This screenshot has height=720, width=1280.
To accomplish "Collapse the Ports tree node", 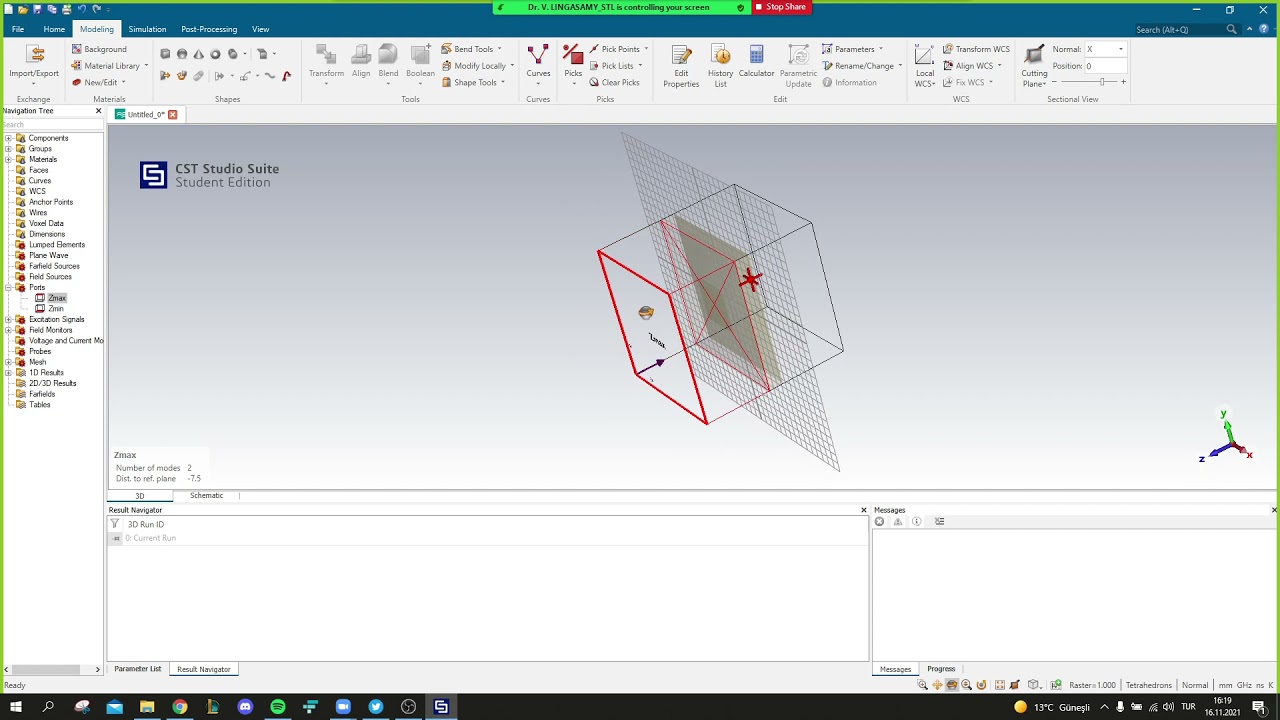I will coord(8,288).
